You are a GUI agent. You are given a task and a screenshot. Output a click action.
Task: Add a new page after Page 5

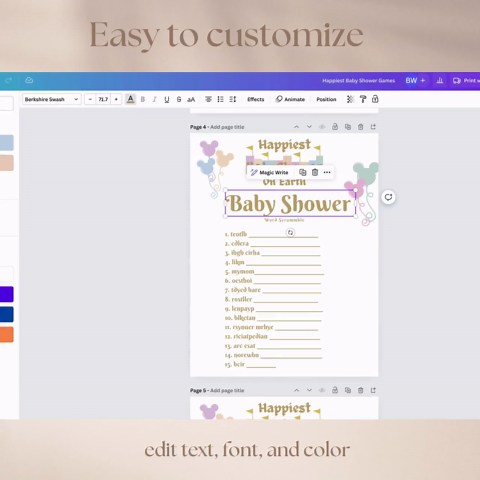pyautogui.click(x=373, y=390)
